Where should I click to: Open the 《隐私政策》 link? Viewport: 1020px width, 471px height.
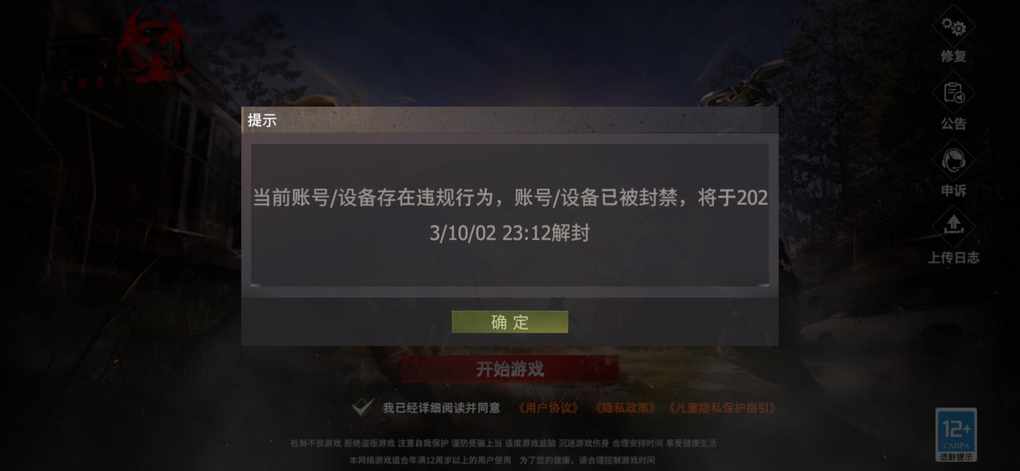pos(624,408)
